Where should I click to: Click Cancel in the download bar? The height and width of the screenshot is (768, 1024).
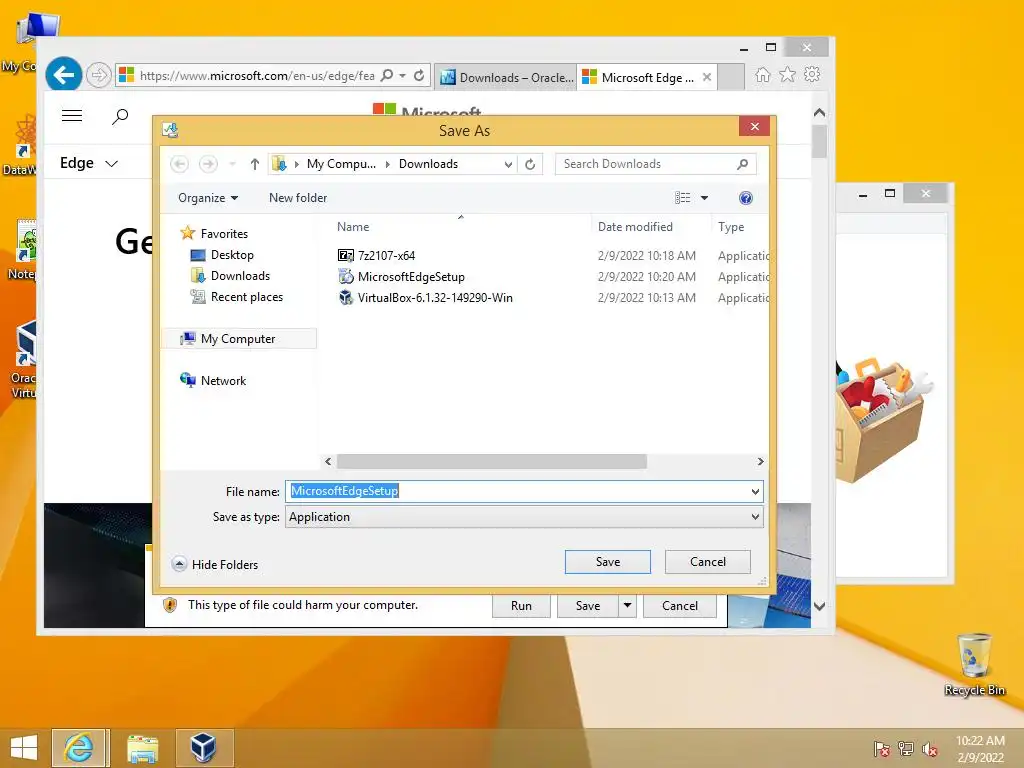coord(680,605)
